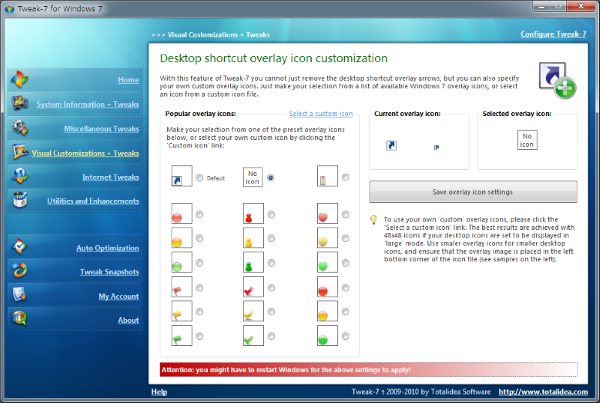Click the green heart overlay icon

pos(328,262)
